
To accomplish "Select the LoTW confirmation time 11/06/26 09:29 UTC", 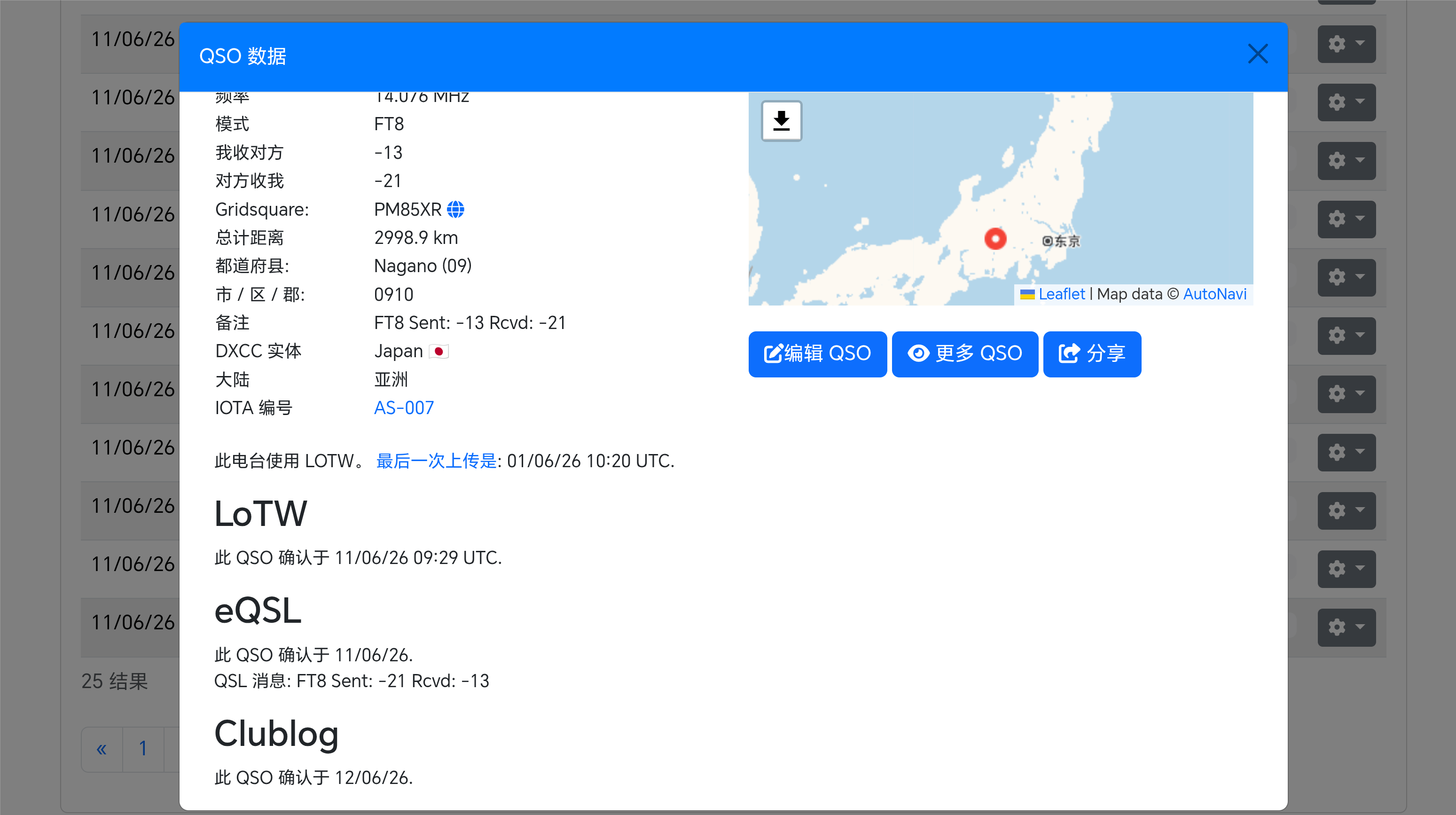I will point(418,558).
